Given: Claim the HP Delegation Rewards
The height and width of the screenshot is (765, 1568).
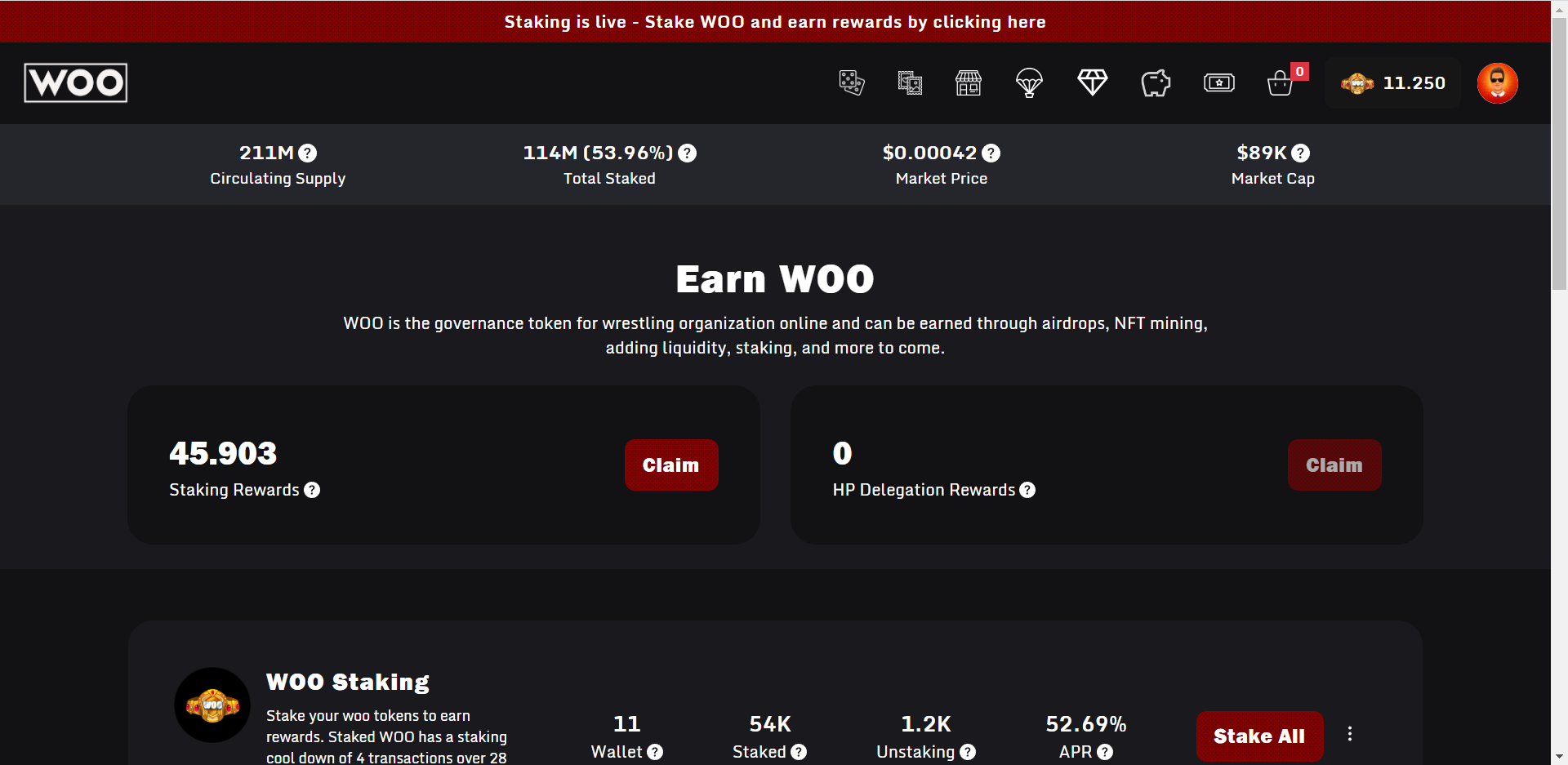Looking at the screenshot, I should click(1334, 465).
